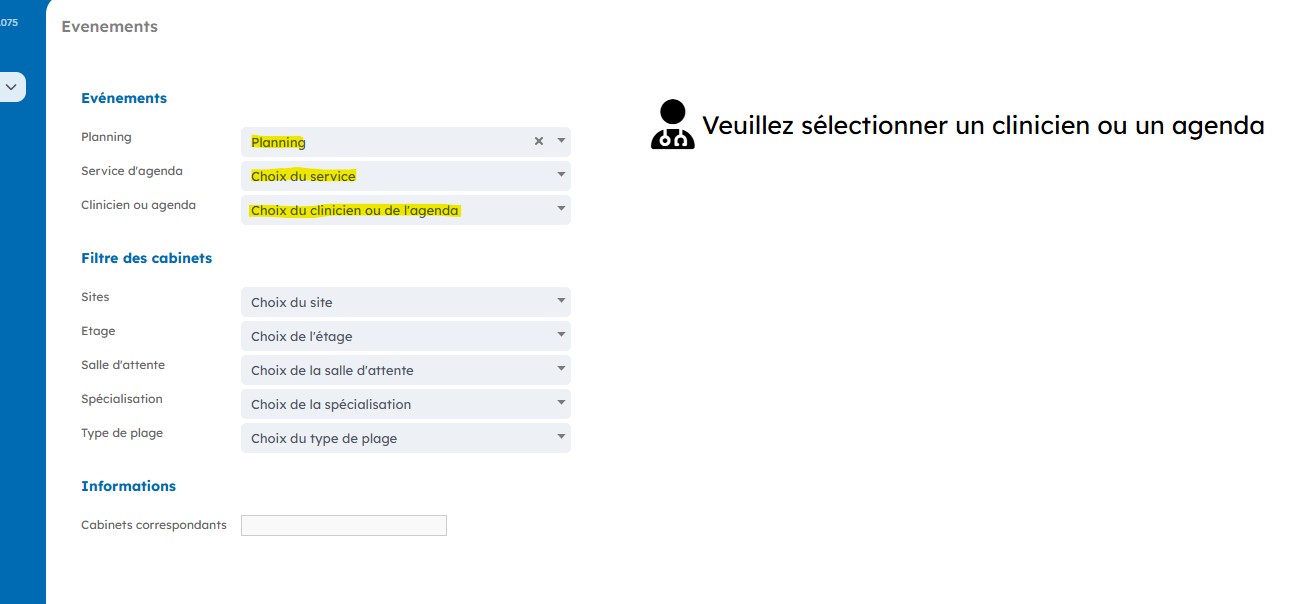The height and width of the screenshot is (604, 1307).
Task: Clear the Planning selection with the x icon
Action: pyautogui.click(x=538, y=141)
